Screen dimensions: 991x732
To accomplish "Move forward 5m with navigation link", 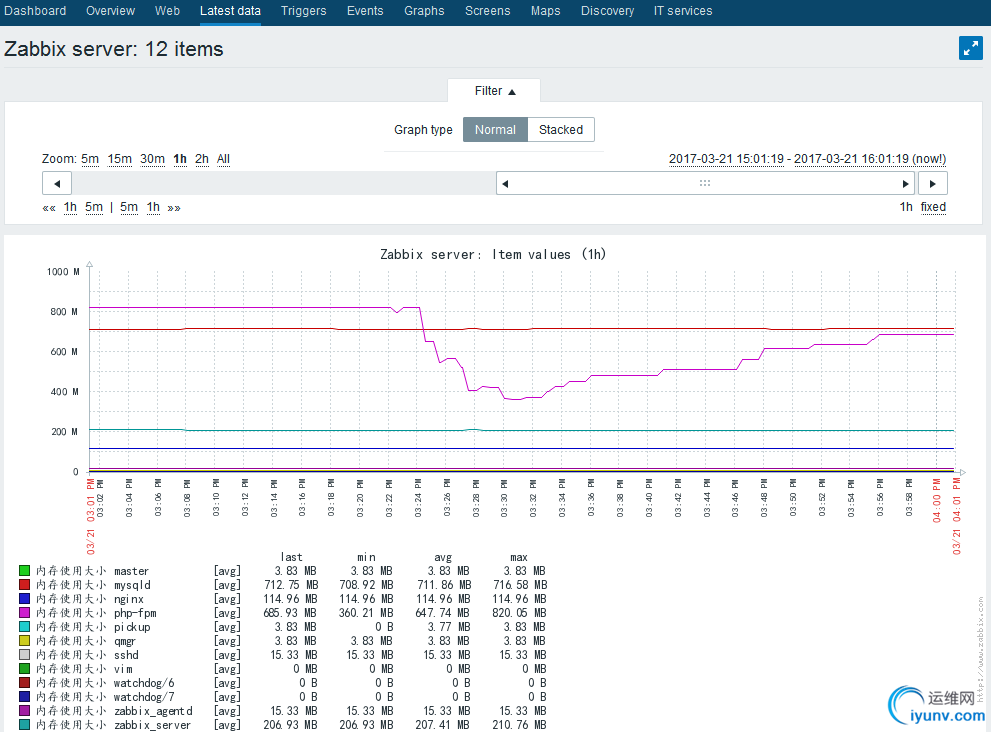I will 129,207.
